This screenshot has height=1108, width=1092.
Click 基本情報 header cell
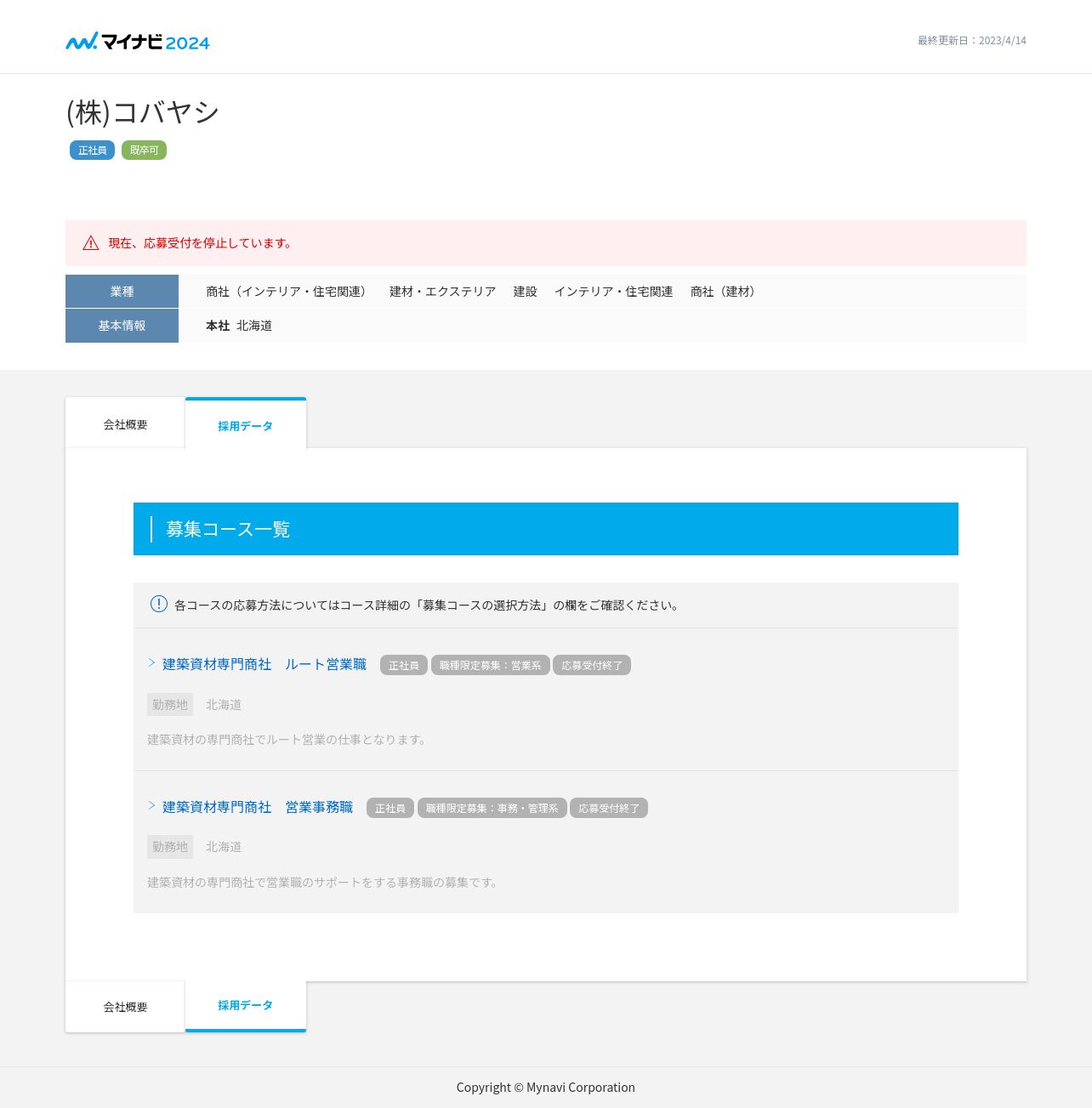[122, 326]
